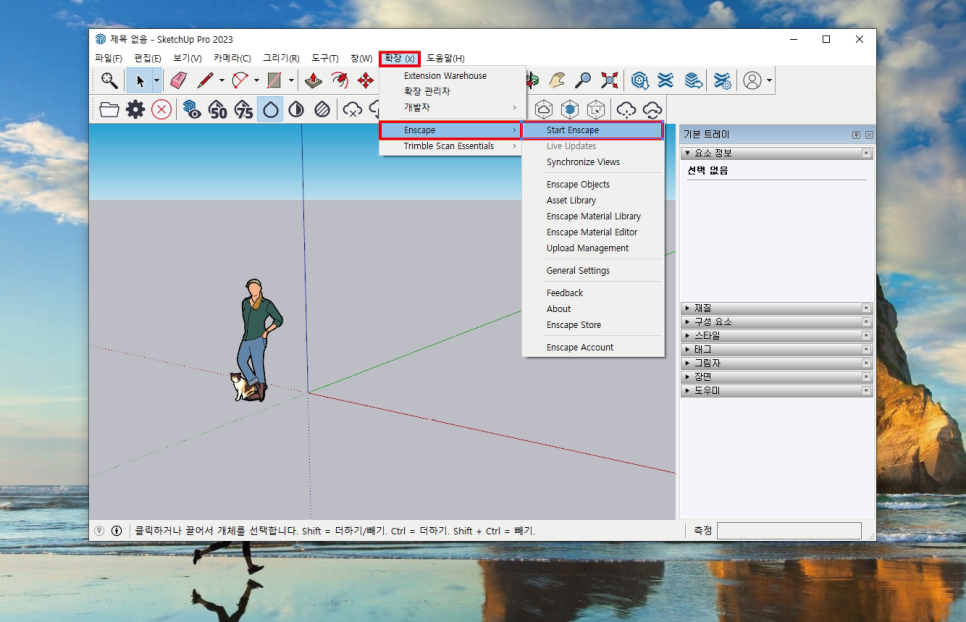Screen dimensions: 966x622
Task: Toggle the hatched droplet style
Action: coord(322,110)
